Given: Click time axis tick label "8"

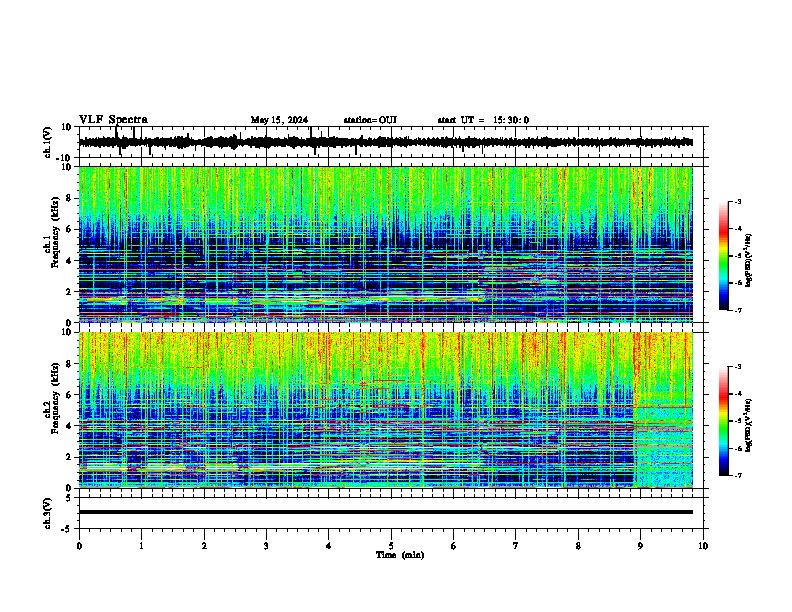Looking at the screenshot, I should click(x=578, y=546).
